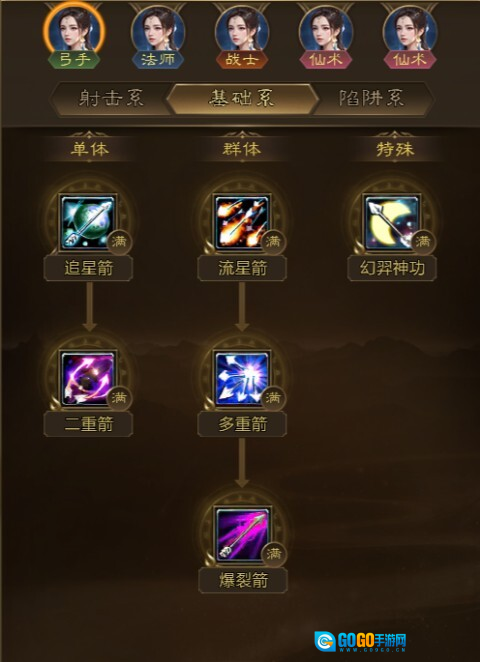
Task: Click the 爆裂箭 skill icon
Action: click(x=242, y=535)
